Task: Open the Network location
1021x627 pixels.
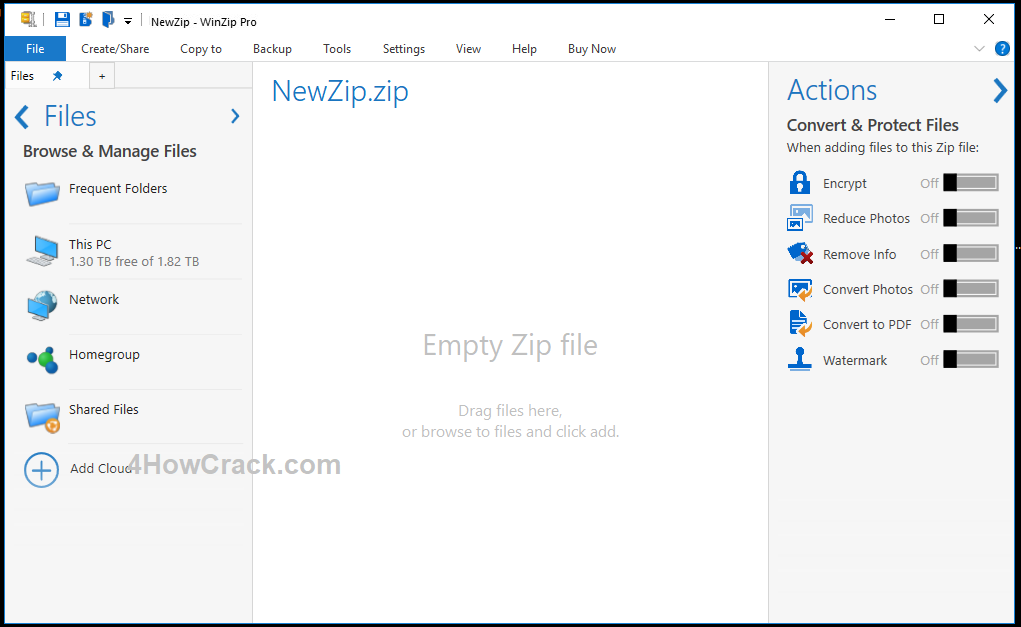Action: coord(94,300)
